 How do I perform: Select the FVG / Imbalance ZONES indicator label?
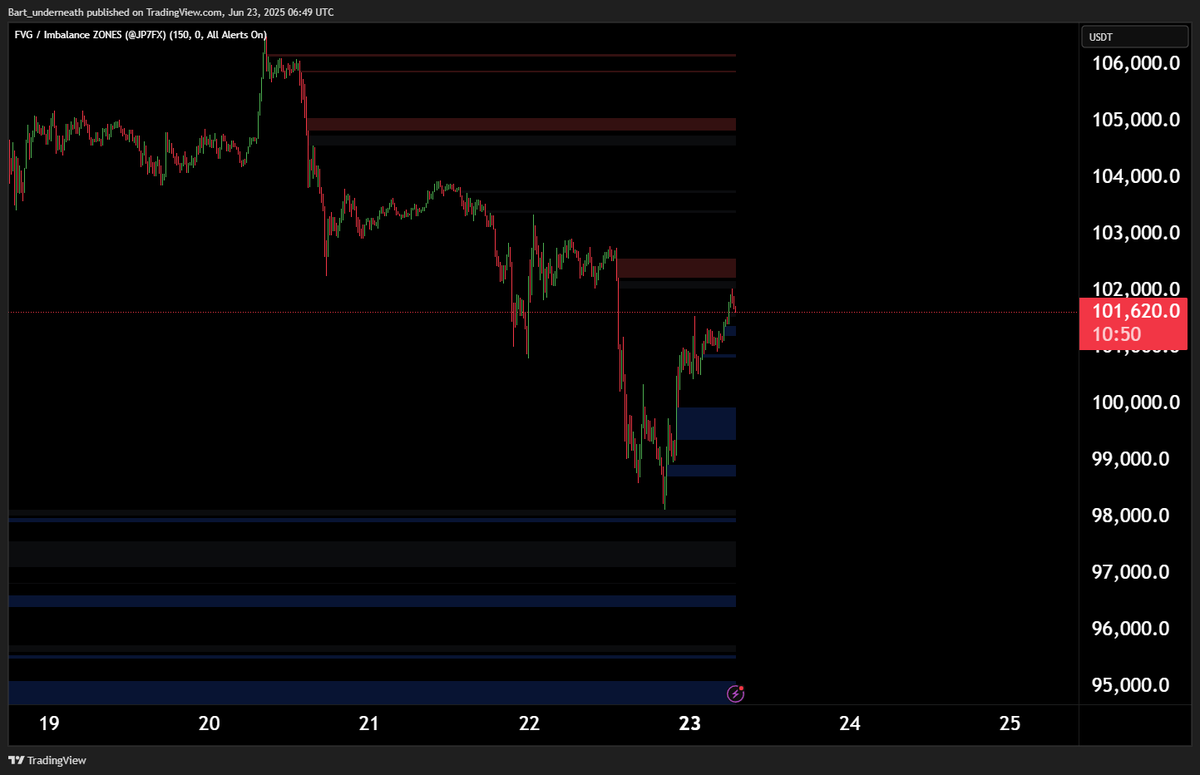[139, 36]
